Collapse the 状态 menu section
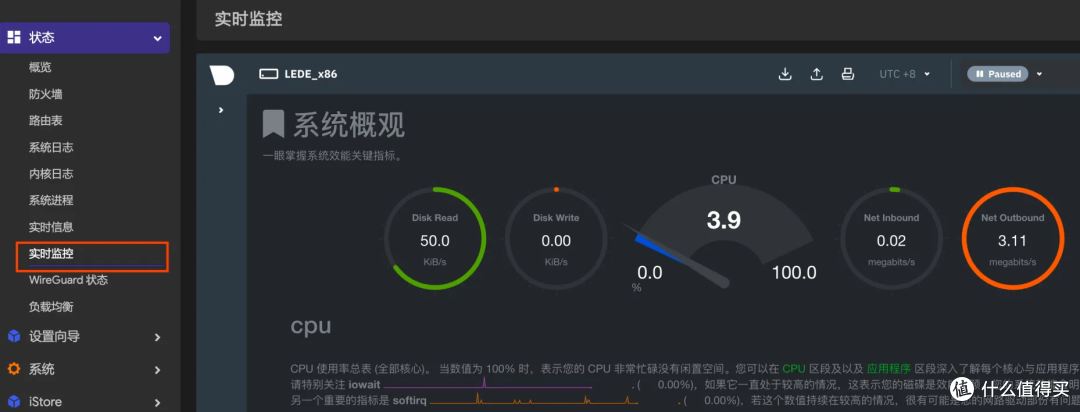This screenshot has width=1080, height=412. tap(157, 38)
